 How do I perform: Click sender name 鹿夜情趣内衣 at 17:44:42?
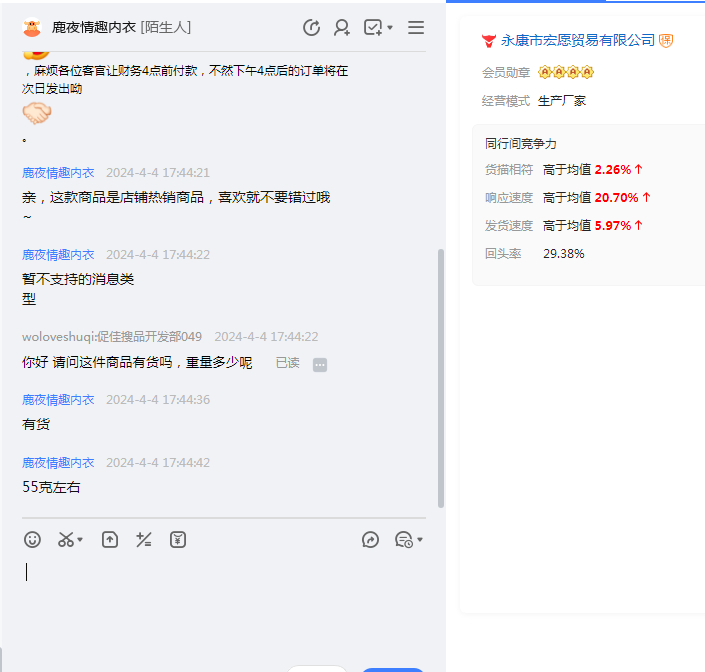[58, 463]
